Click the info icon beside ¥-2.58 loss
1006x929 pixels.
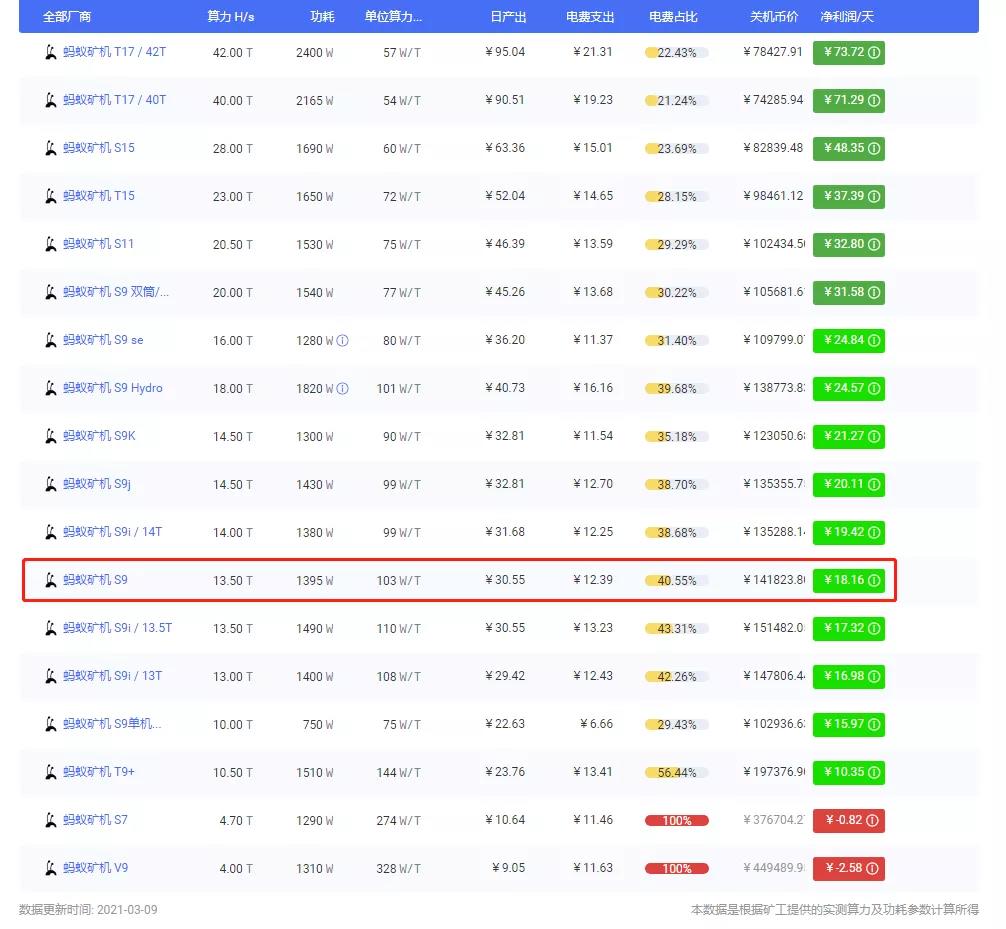[x=873, y=868]
